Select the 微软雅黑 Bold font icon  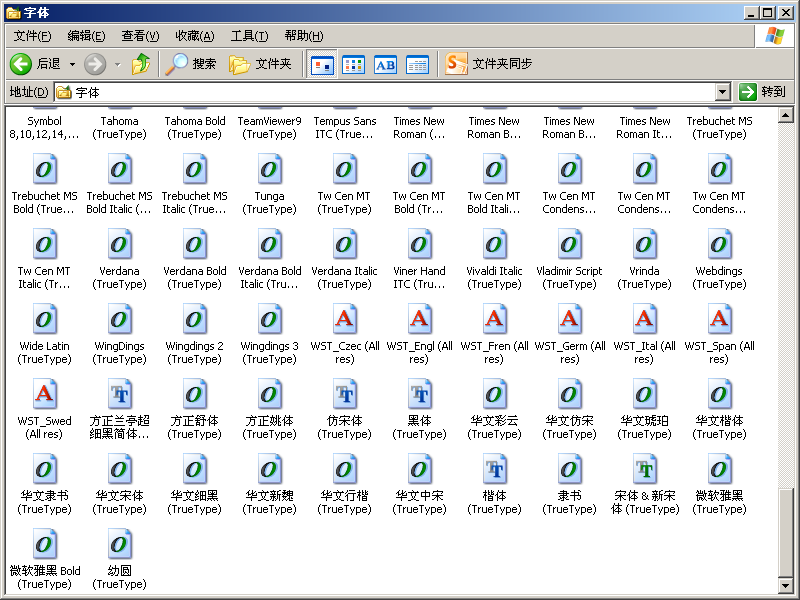coord(44,544)
